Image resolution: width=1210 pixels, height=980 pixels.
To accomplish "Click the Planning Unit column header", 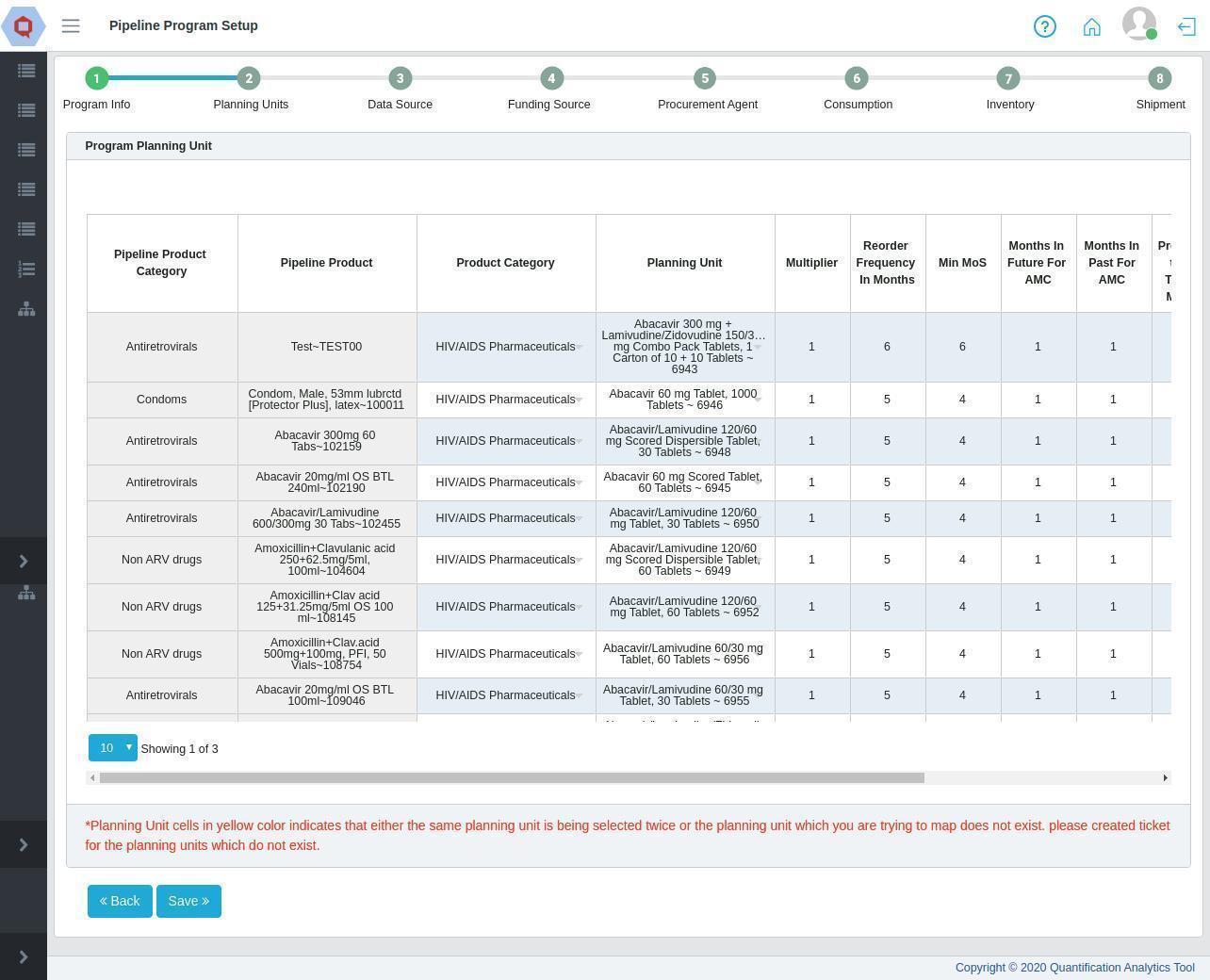I will click(685, 263).
